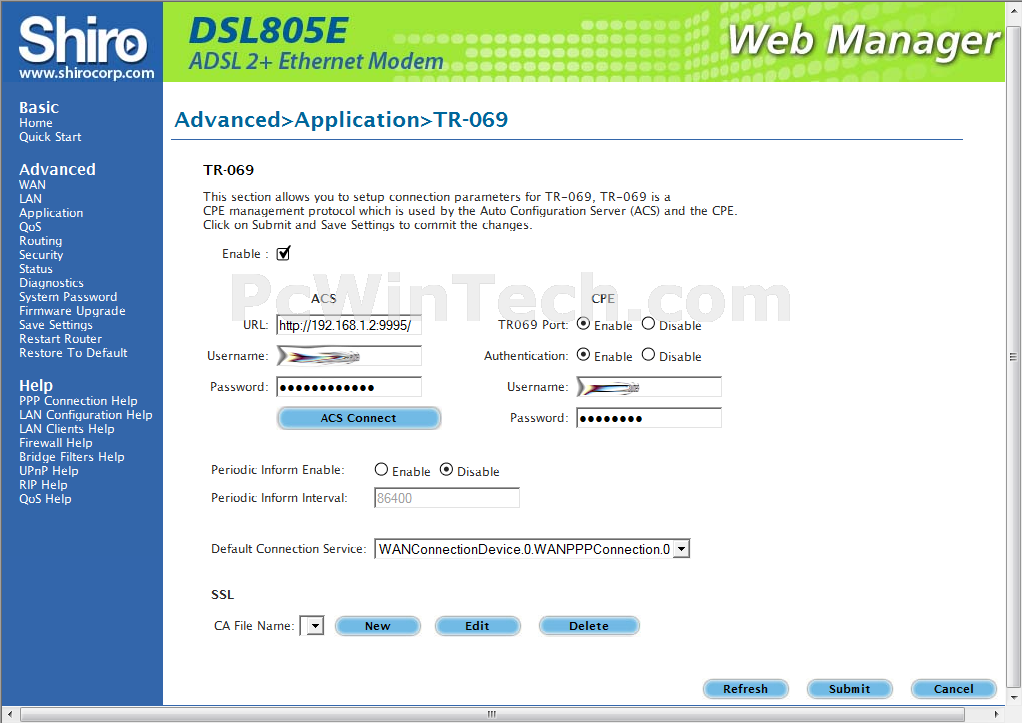Select Enable for CPE Authentication
This screenshot has height=723, width=1022.
[583, 355]
